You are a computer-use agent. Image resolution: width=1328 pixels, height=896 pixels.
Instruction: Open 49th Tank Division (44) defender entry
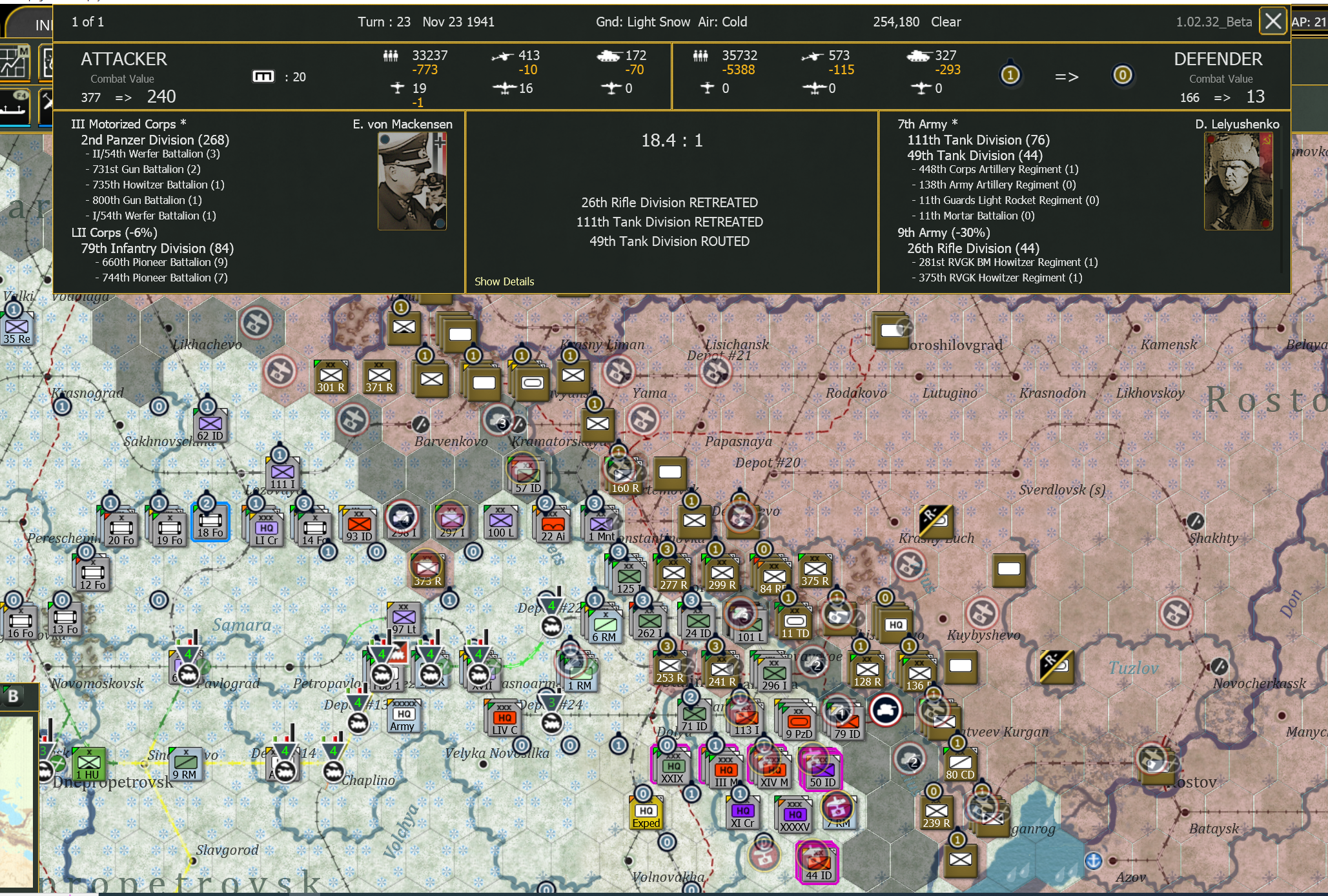(974, 155)
